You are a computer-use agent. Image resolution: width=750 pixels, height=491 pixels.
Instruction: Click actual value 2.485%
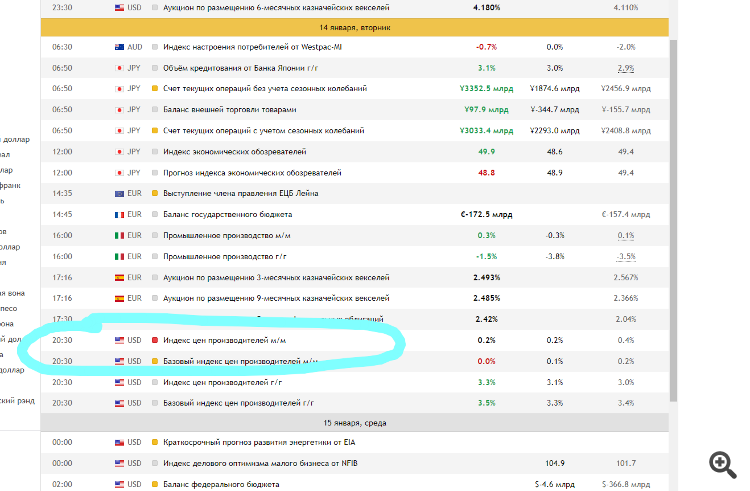[x=486, y=298]
